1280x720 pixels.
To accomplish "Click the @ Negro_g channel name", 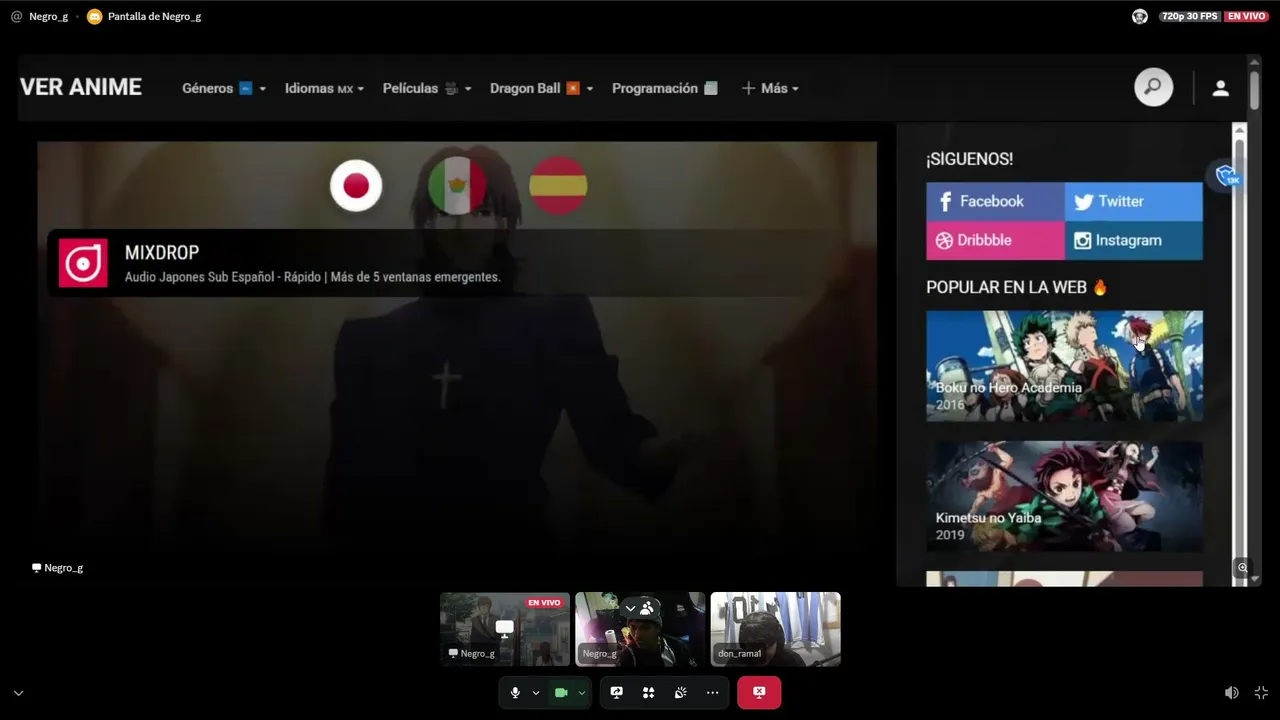I will tap(40, 16).
